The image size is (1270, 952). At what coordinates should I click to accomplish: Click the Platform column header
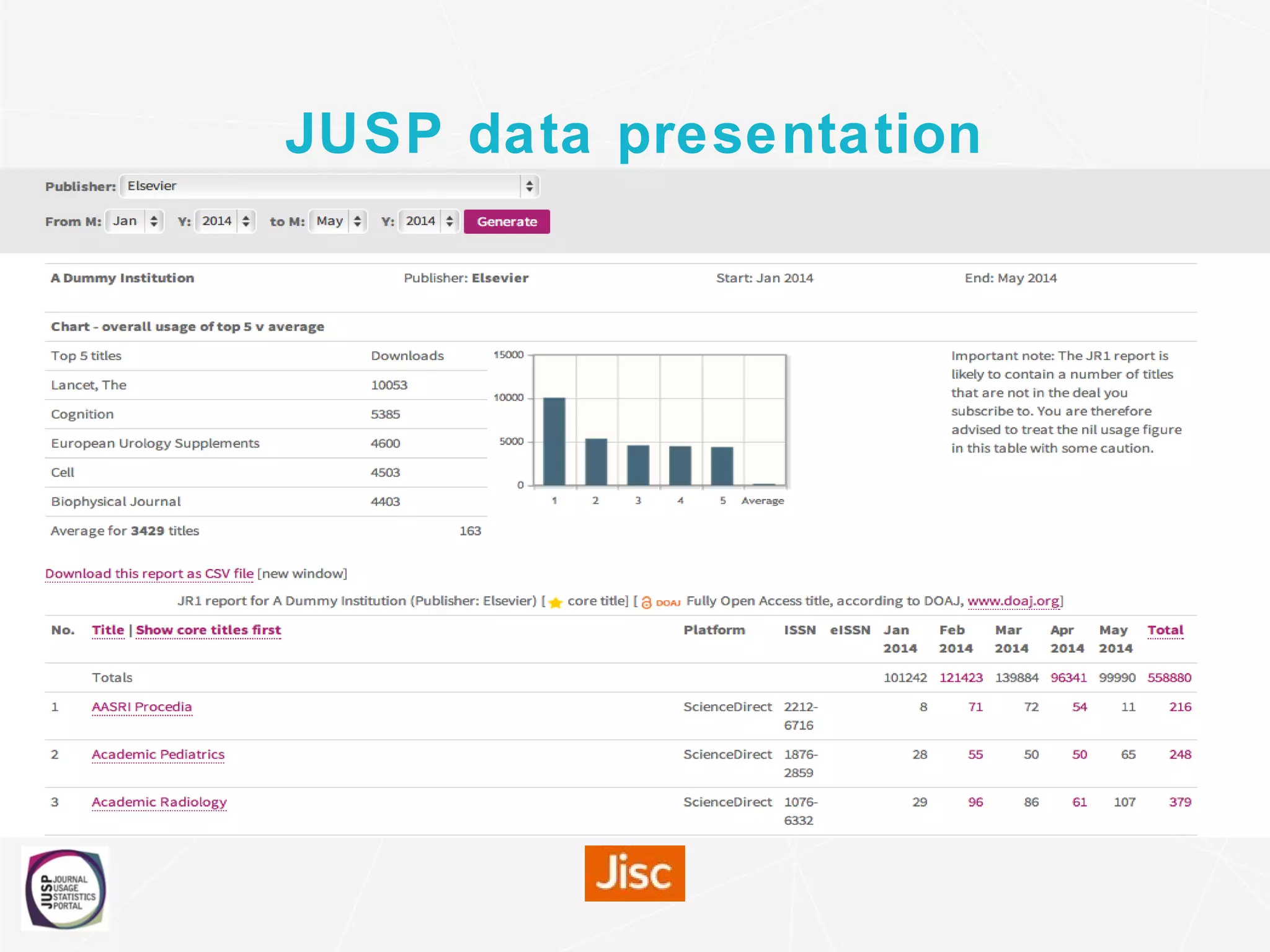click(x=714, y=630)
